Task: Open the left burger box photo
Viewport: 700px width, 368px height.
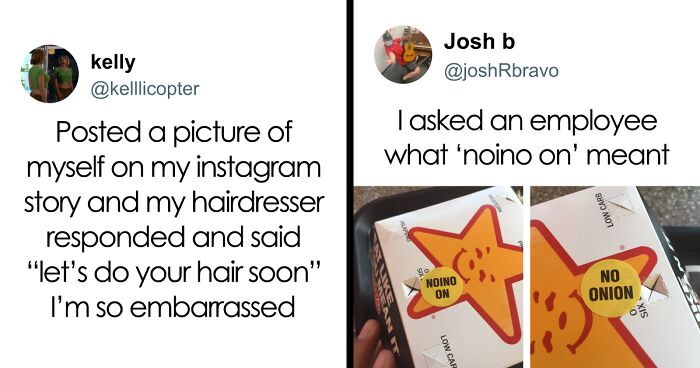Action: click(438, 277)
